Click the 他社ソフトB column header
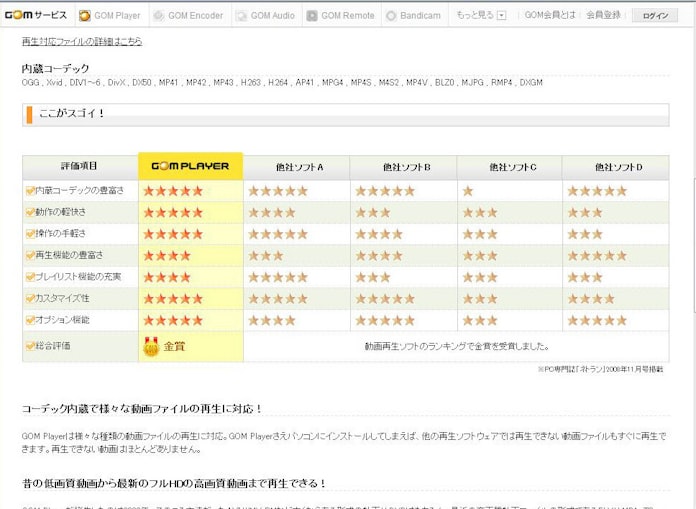 403,167
